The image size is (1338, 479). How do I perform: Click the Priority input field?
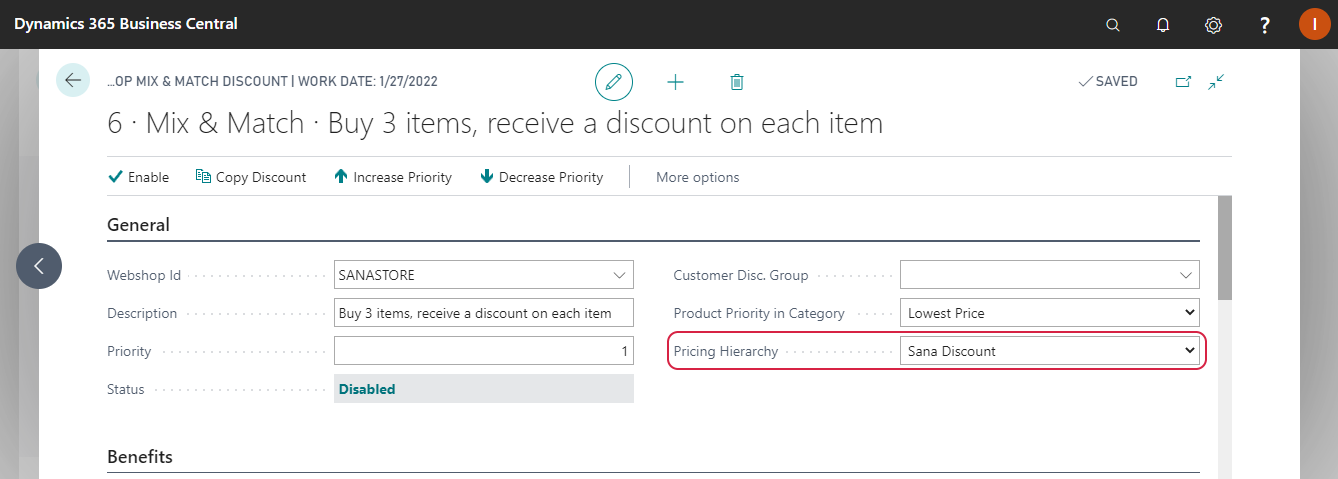tap(484, 351)
